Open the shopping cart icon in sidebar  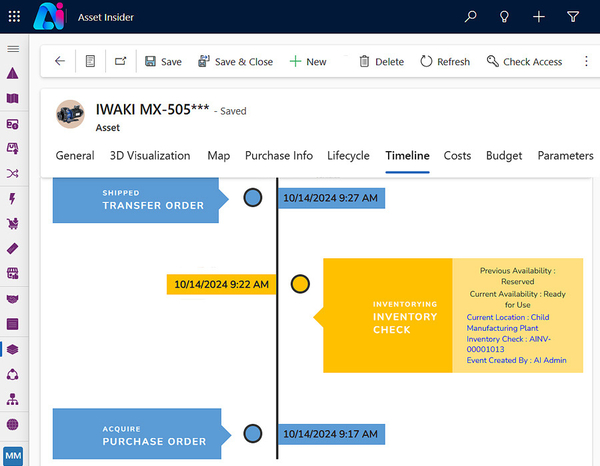click(x=13, y=223)
